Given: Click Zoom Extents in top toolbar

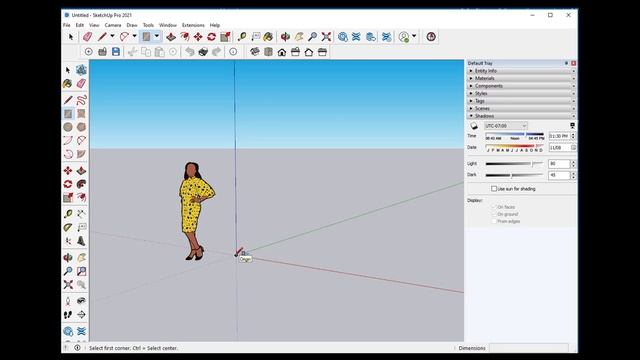Looking at the screenshot, I should click(x=326, y=37).
